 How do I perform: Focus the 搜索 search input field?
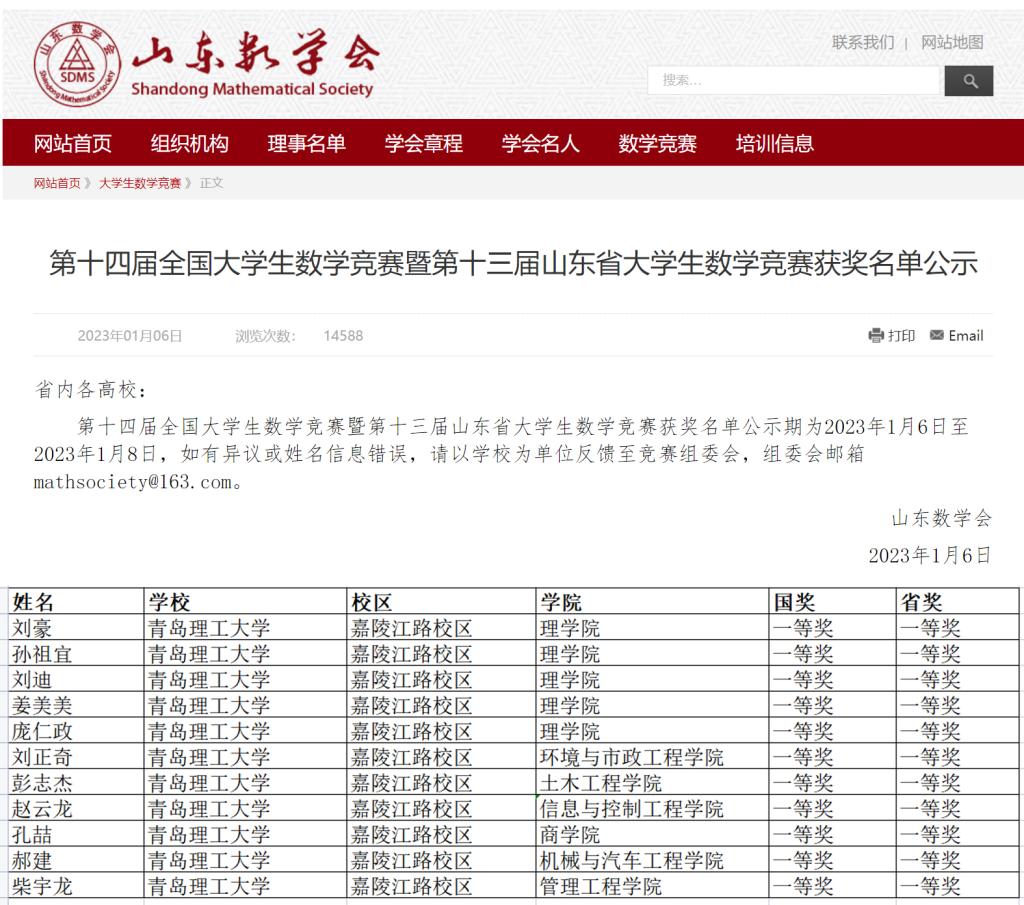coord(793,80)
